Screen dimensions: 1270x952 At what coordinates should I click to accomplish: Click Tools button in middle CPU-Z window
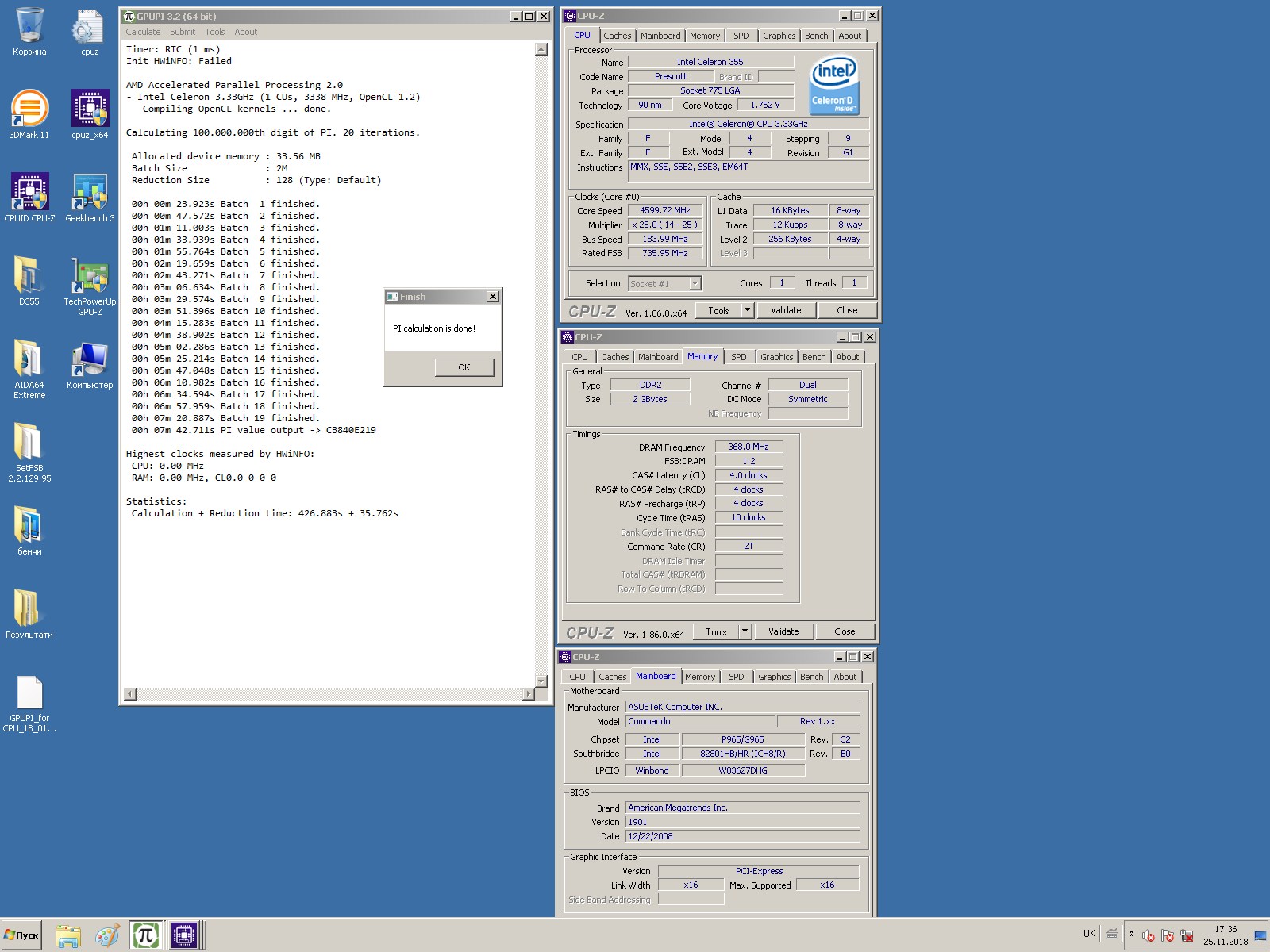[x=716, y=631]
